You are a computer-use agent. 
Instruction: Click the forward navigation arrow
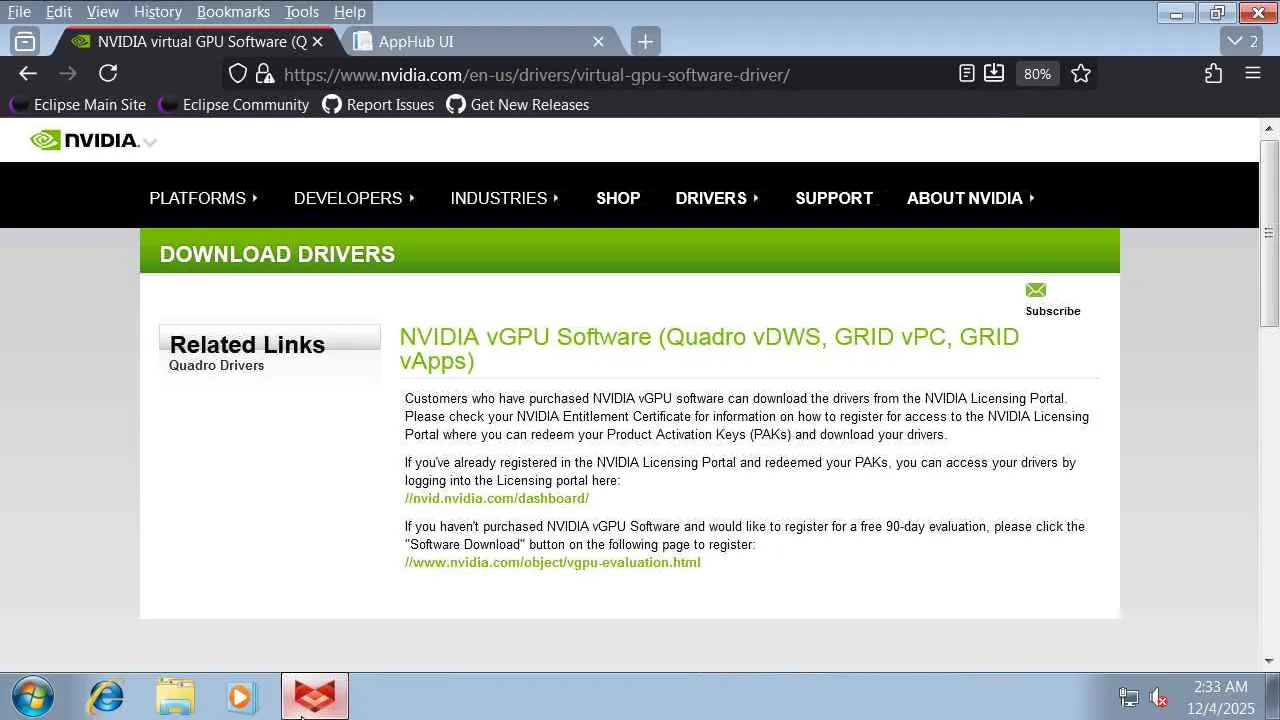[x=68, y=73]
